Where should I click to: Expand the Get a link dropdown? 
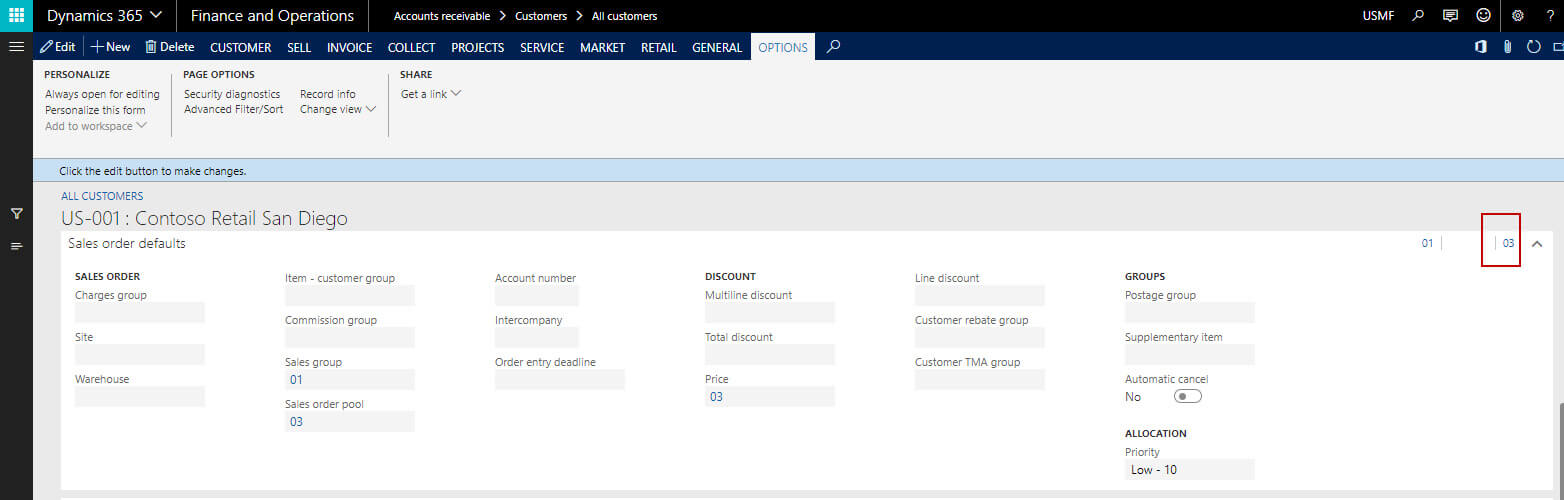click(431, 94)
